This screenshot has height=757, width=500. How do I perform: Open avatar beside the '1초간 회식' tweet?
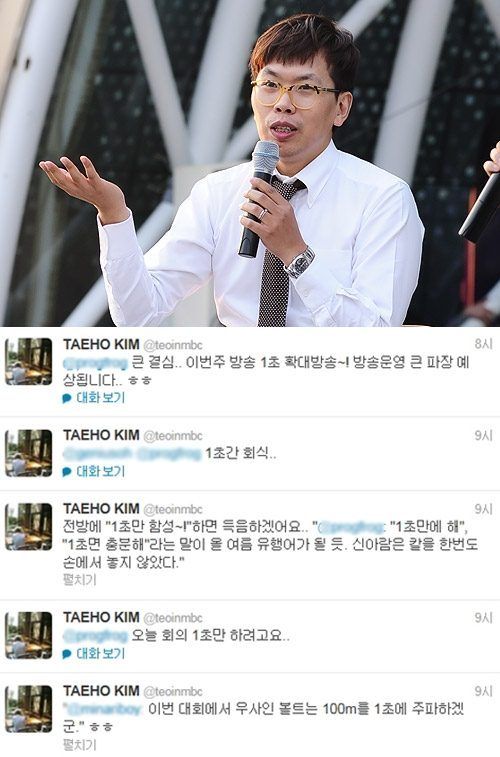point(28,453)
